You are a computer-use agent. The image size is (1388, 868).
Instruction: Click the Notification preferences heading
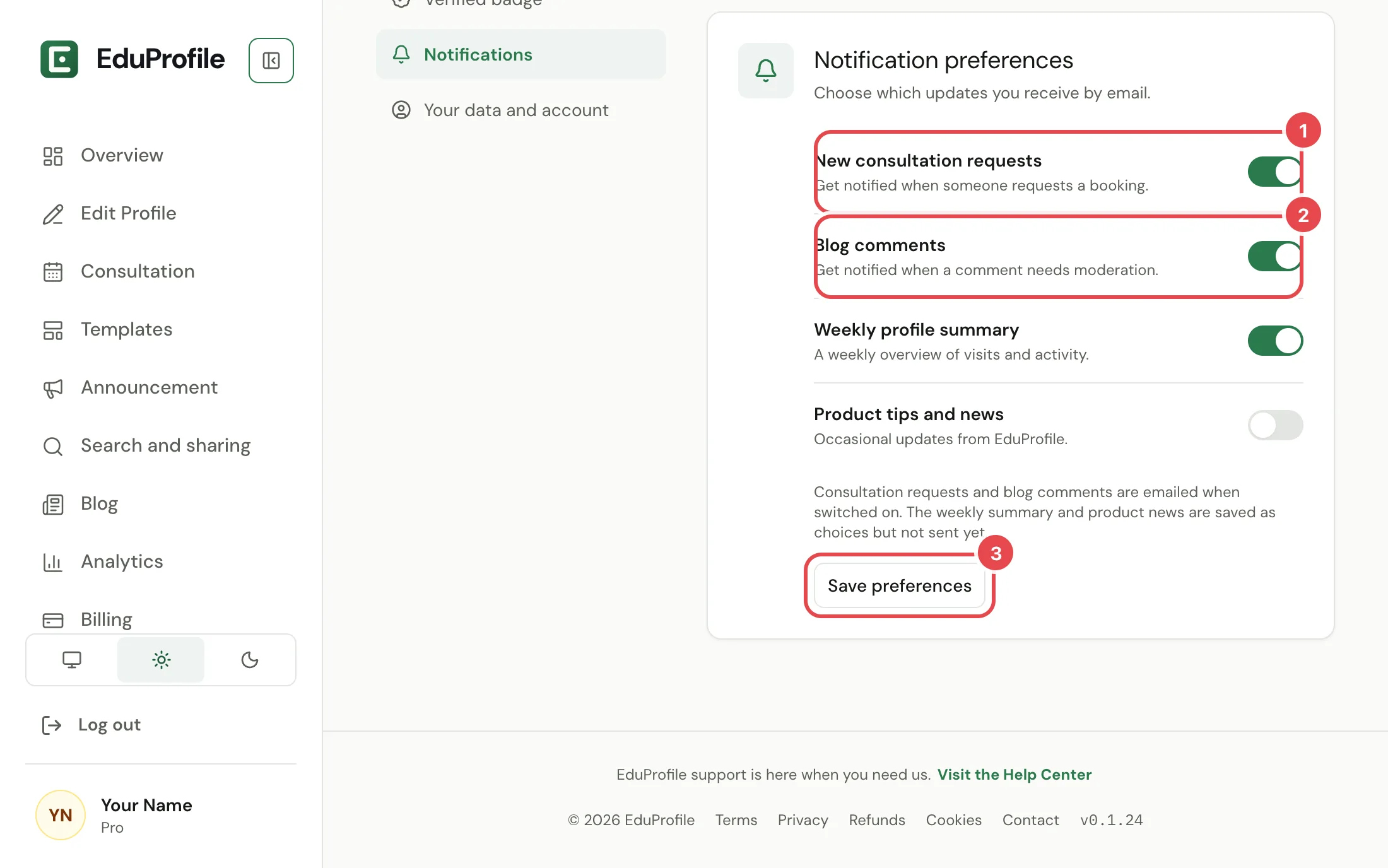(943, 61)
